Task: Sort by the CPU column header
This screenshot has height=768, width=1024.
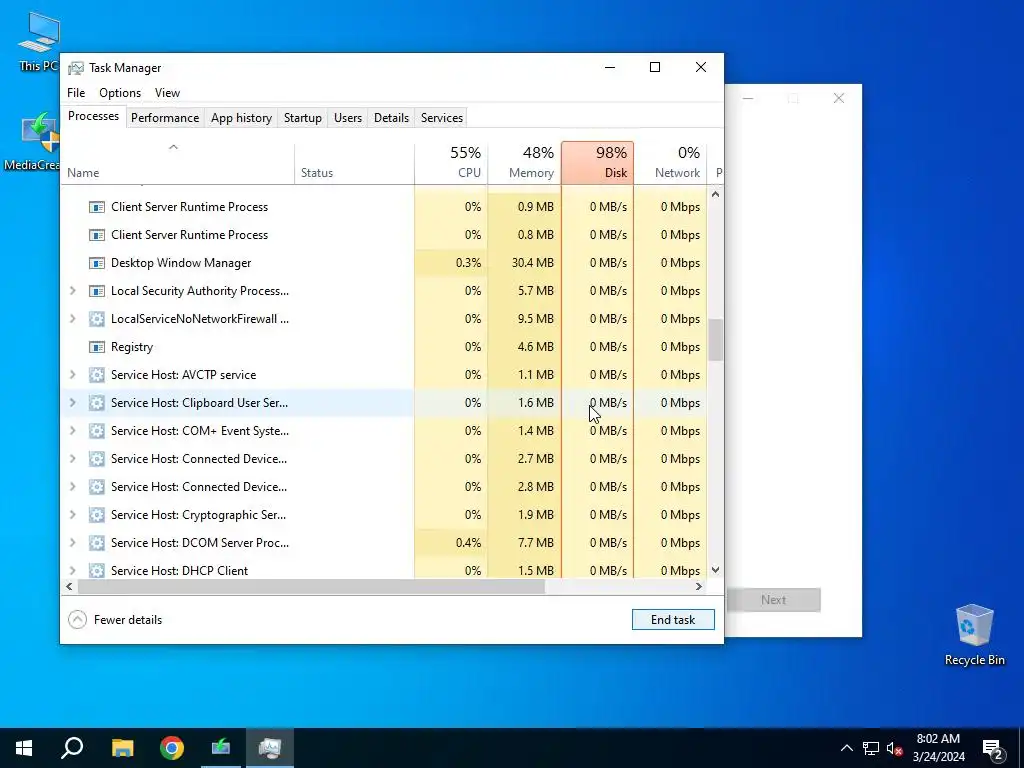Action: (451, 163)
